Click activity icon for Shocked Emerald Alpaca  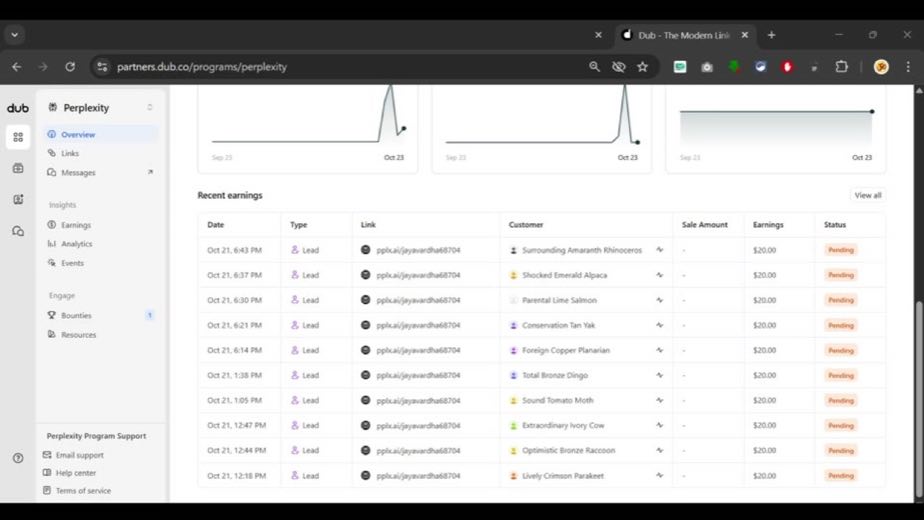pos(659,275)
